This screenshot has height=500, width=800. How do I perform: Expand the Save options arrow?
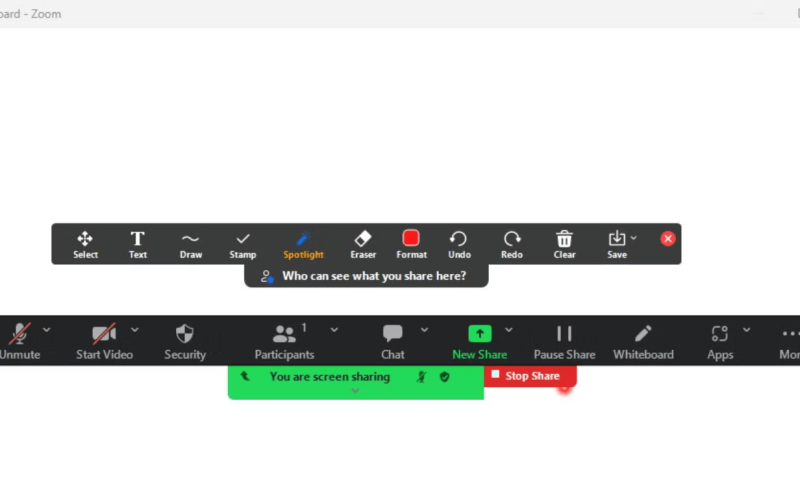633,238
